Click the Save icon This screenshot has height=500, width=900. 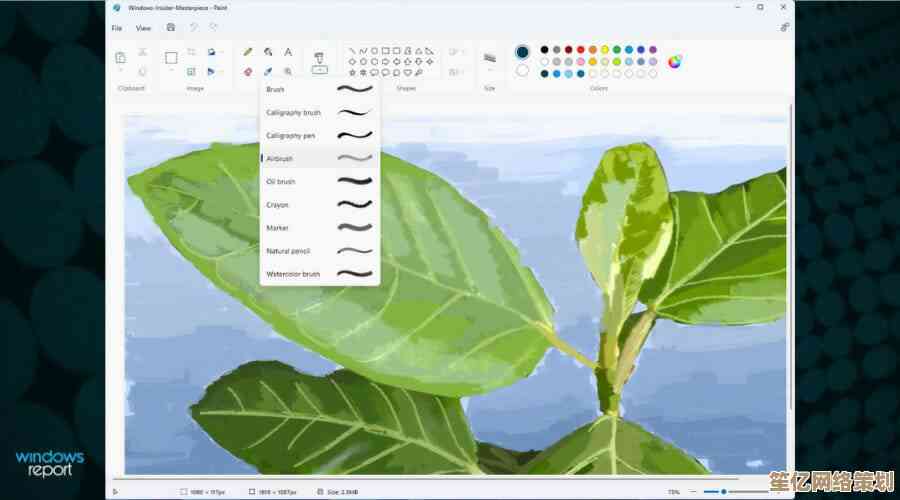[x=171, y=27]
